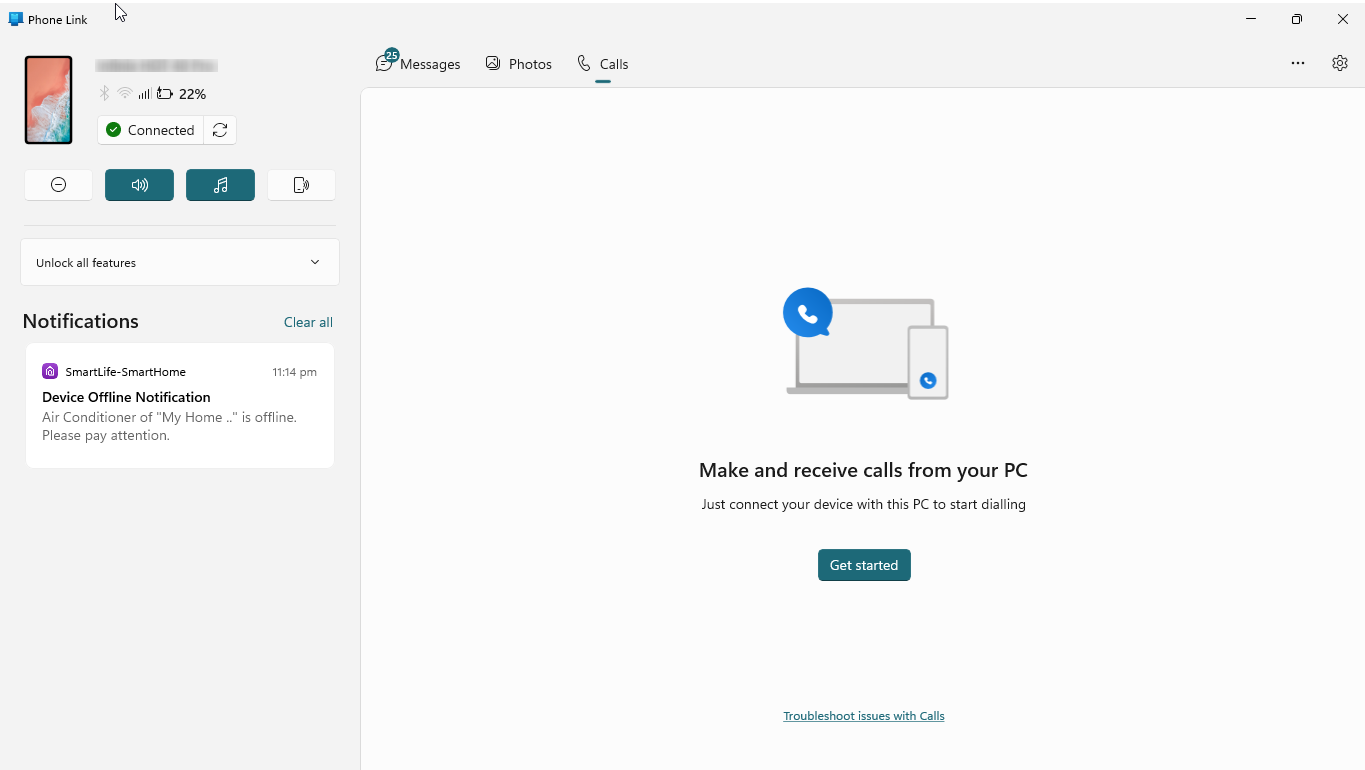
Task: Toggle Do Not Disturb on phone
Action: tap(59, 185)
